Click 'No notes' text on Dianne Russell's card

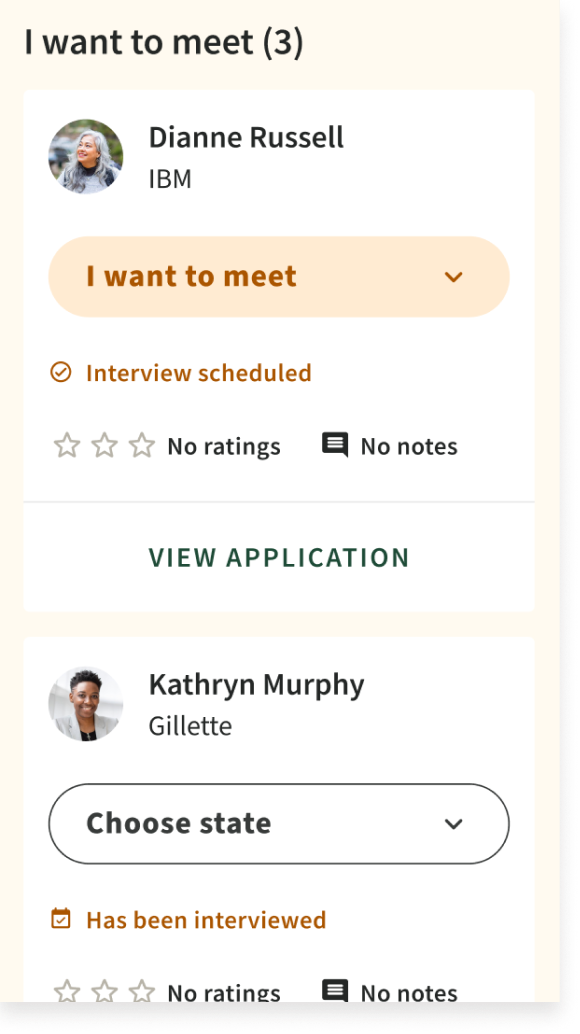coord(409,447)
